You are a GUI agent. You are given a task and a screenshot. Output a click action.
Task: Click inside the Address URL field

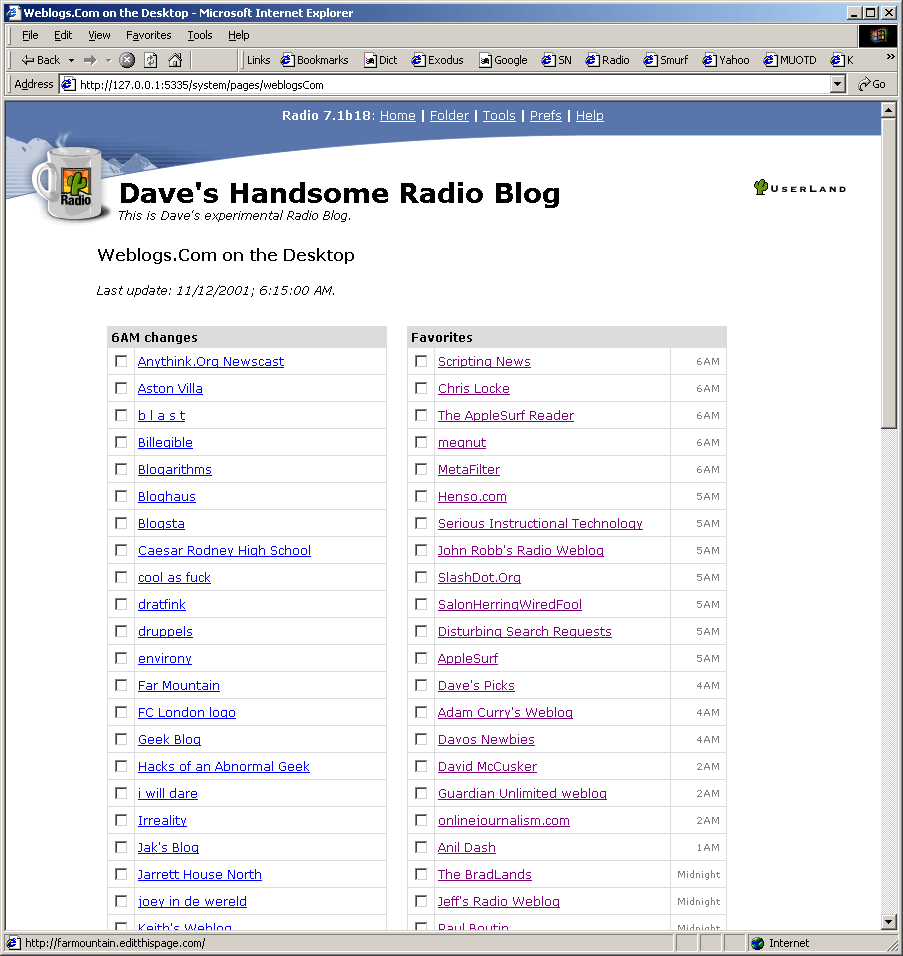(x=450, y=85)
